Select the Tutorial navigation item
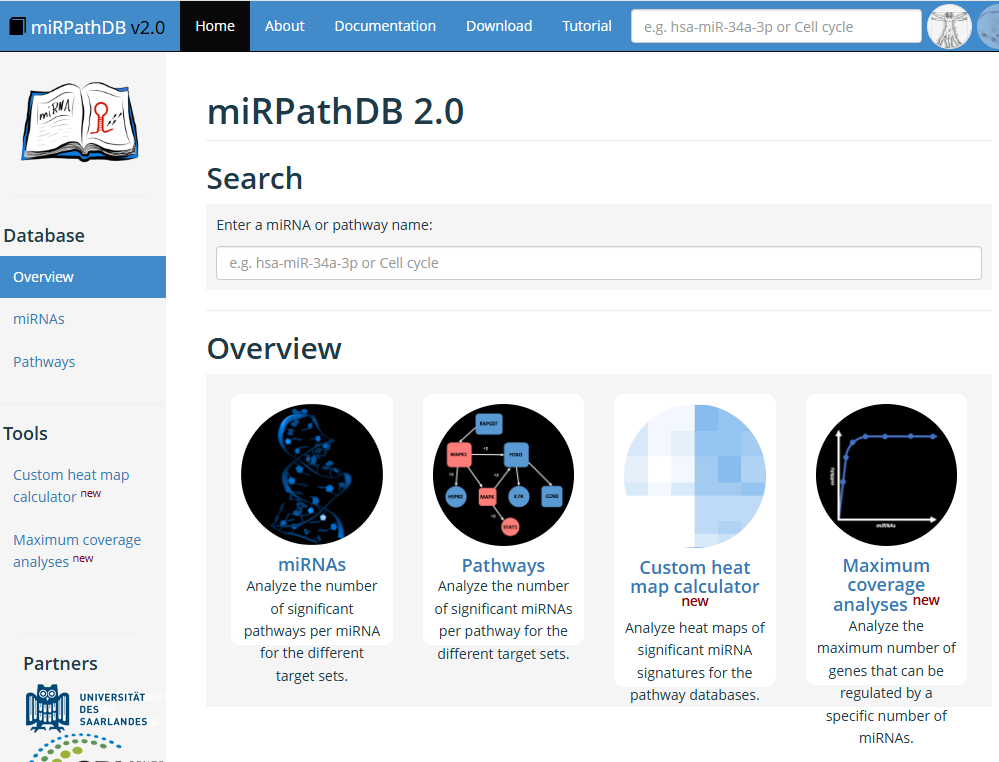Viewport: 999px width, 762px height. pyautogui.click(x=587, y=26)
